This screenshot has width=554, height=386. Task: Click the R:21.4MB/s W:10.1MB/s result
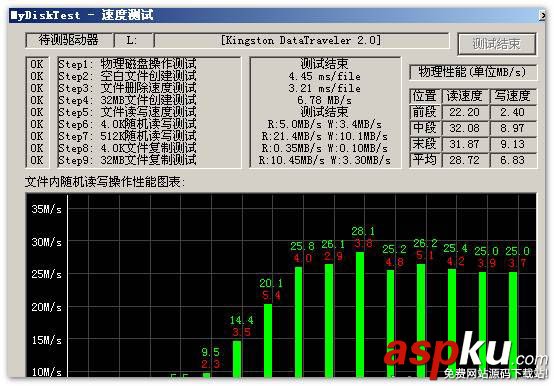[x=324, y=136]
